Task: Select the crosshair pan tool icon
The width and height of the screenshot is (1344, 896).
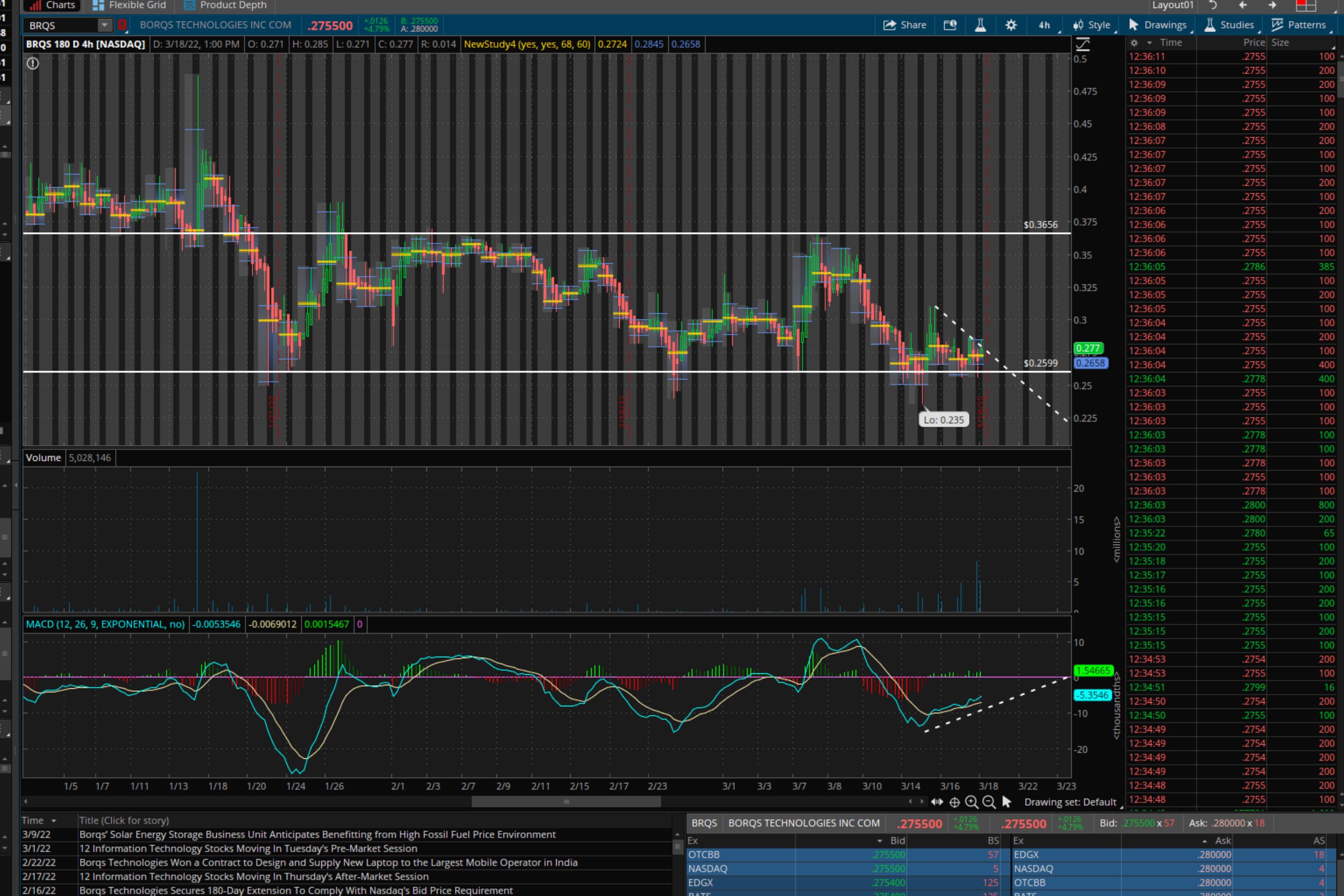Action: [954, 802]
